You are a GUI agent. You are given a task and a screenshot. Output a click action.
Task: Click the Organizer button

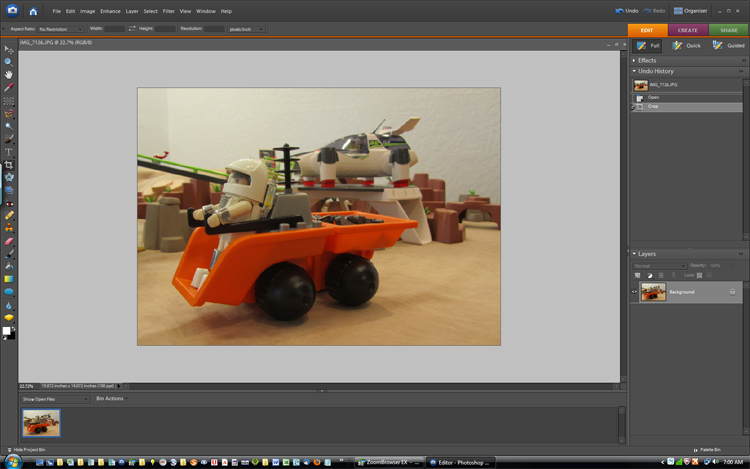690,11
